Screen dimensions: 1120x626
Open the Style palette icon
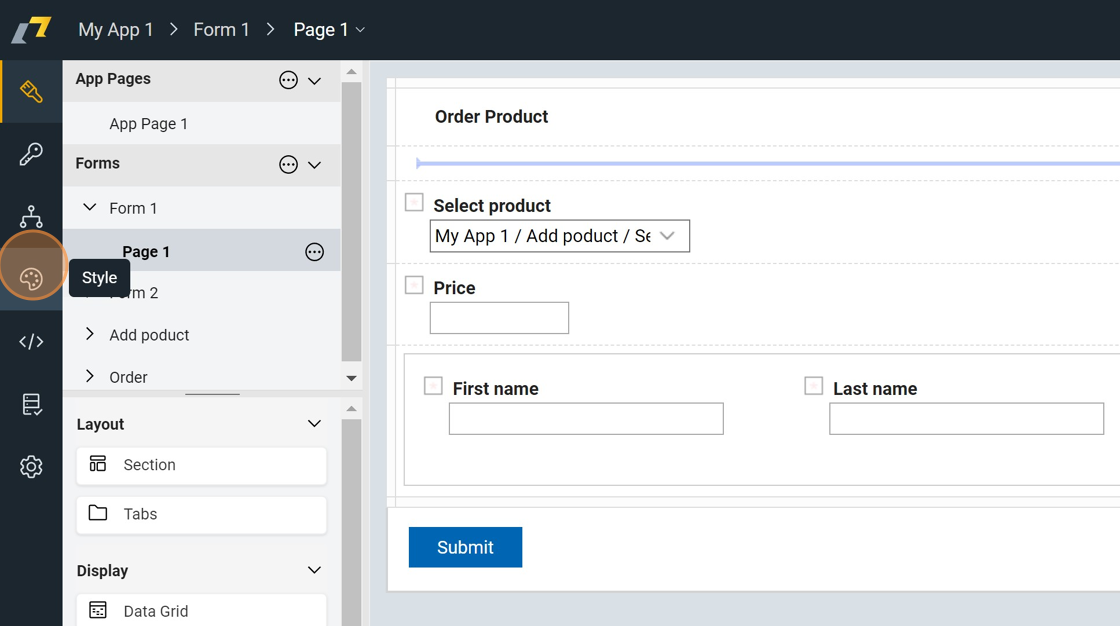31,278
